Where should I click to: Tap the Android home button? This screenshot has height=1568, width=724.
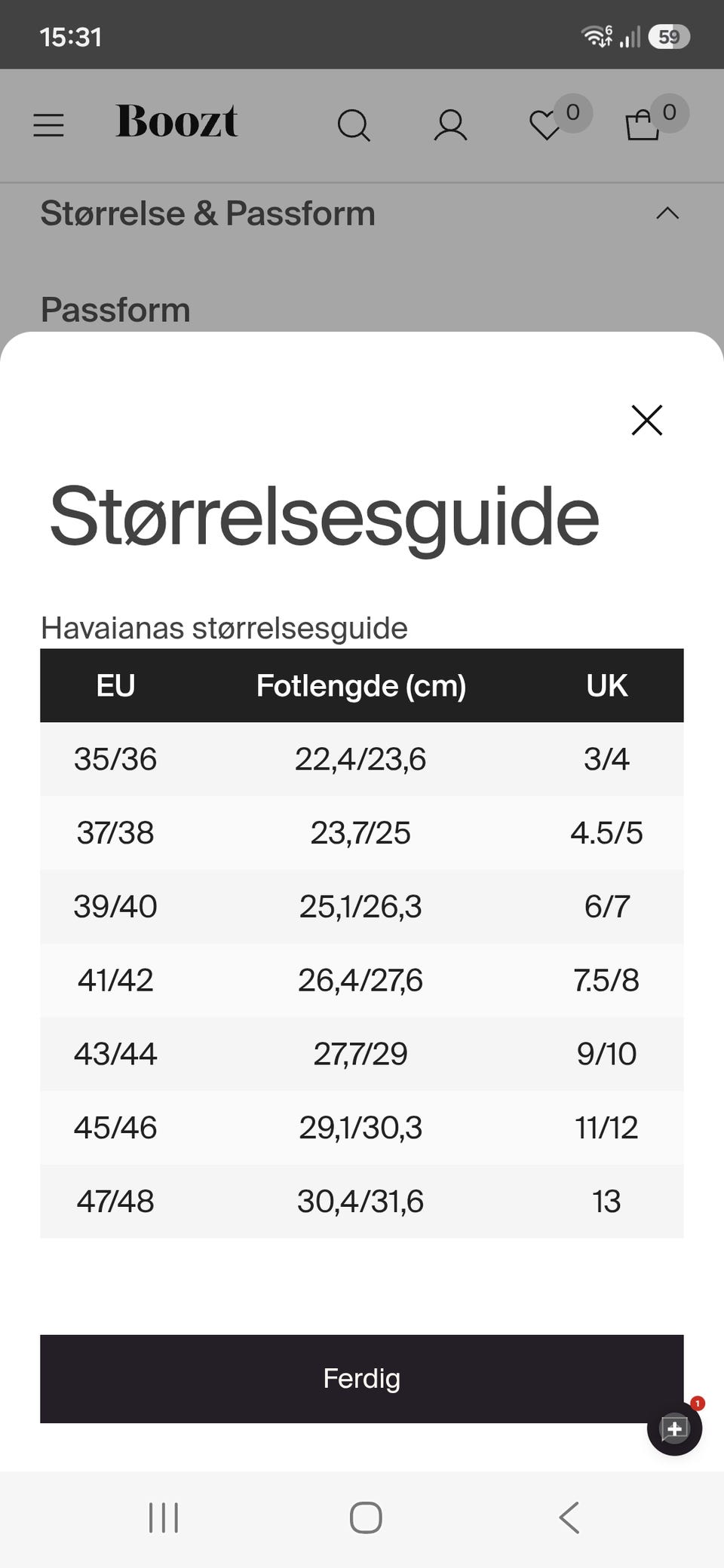point(366,1517)
